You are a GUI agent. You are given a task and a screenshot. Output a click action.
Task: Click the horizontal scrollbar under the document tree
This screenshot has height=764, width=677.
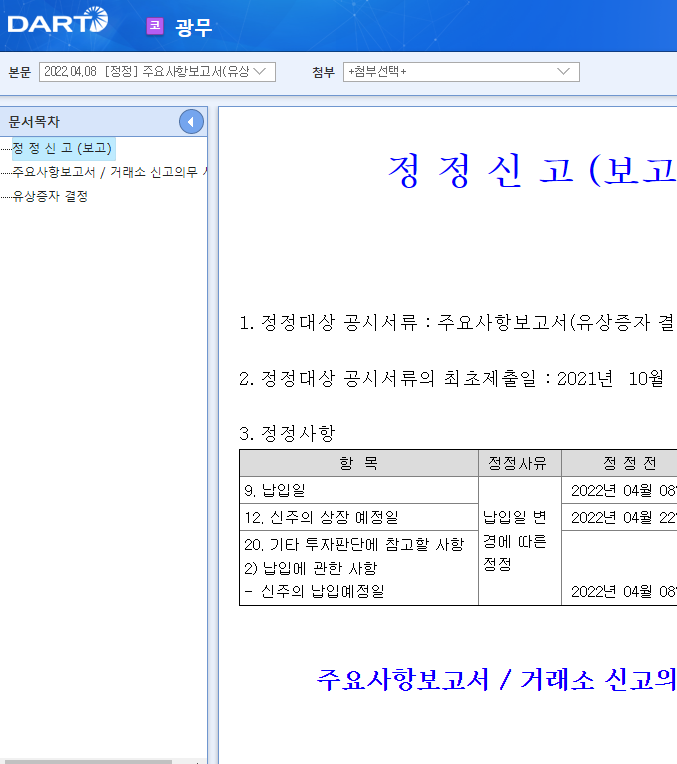(x=86, y=761)
